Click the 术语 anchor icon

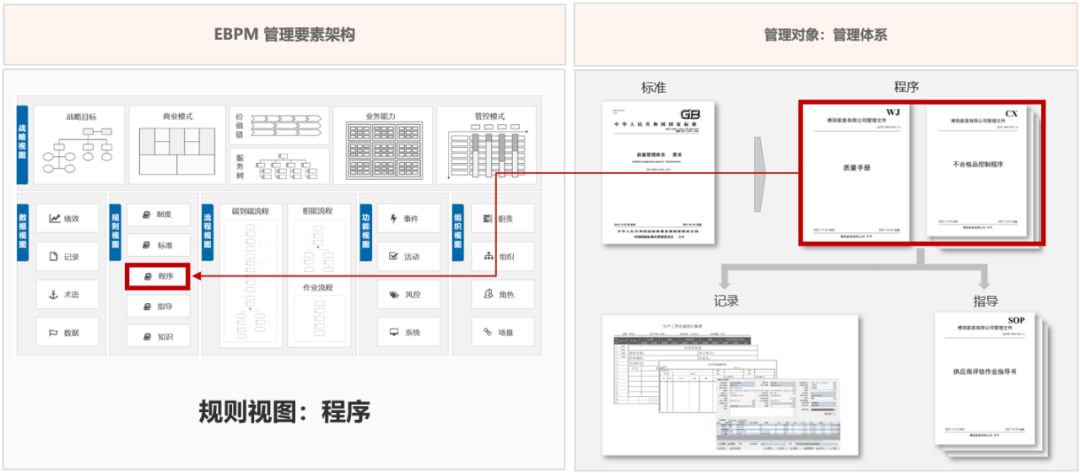55,294
